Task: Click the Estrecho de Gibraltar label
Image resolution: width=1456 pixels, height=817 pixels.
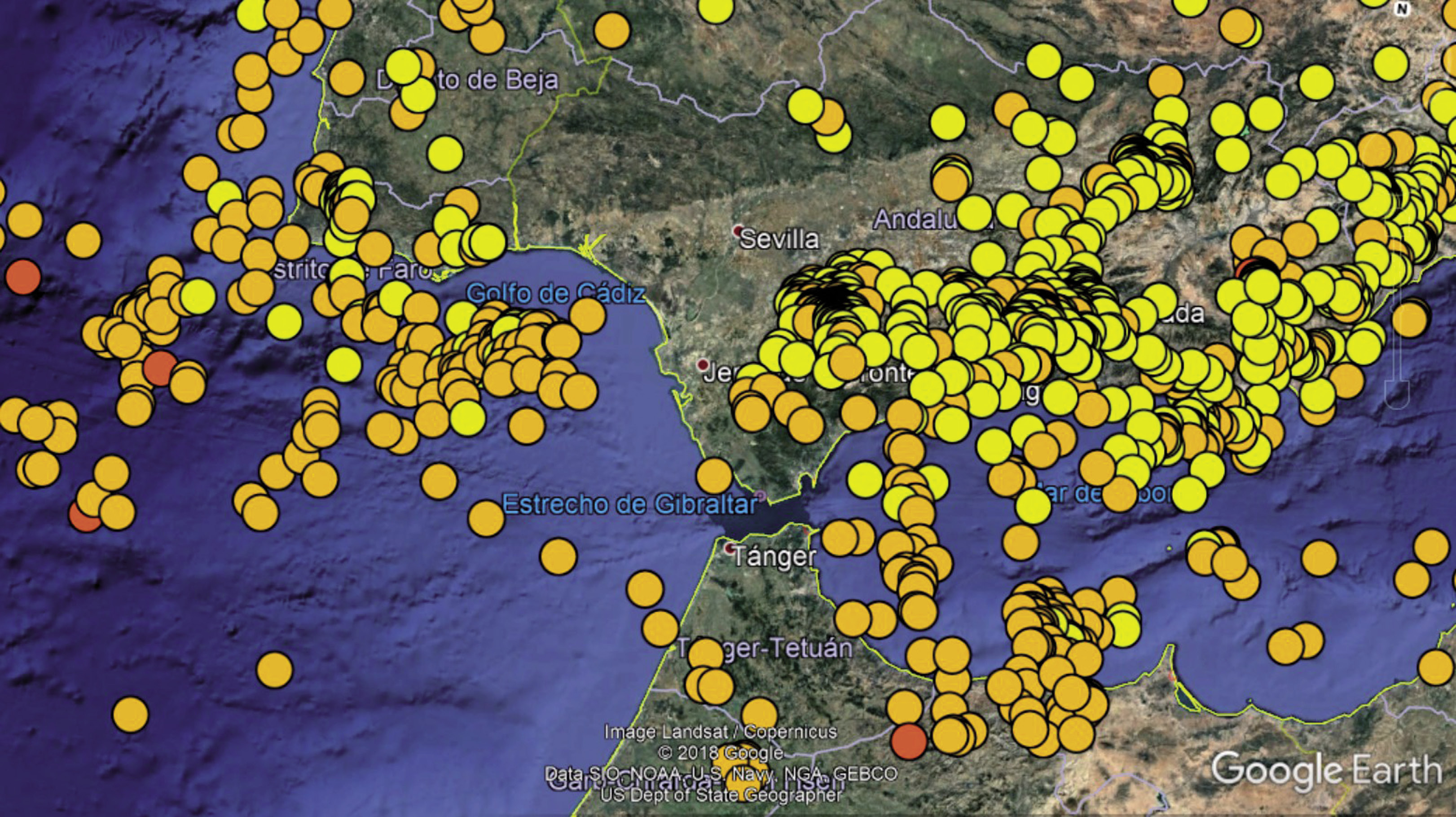Action: 629,504
